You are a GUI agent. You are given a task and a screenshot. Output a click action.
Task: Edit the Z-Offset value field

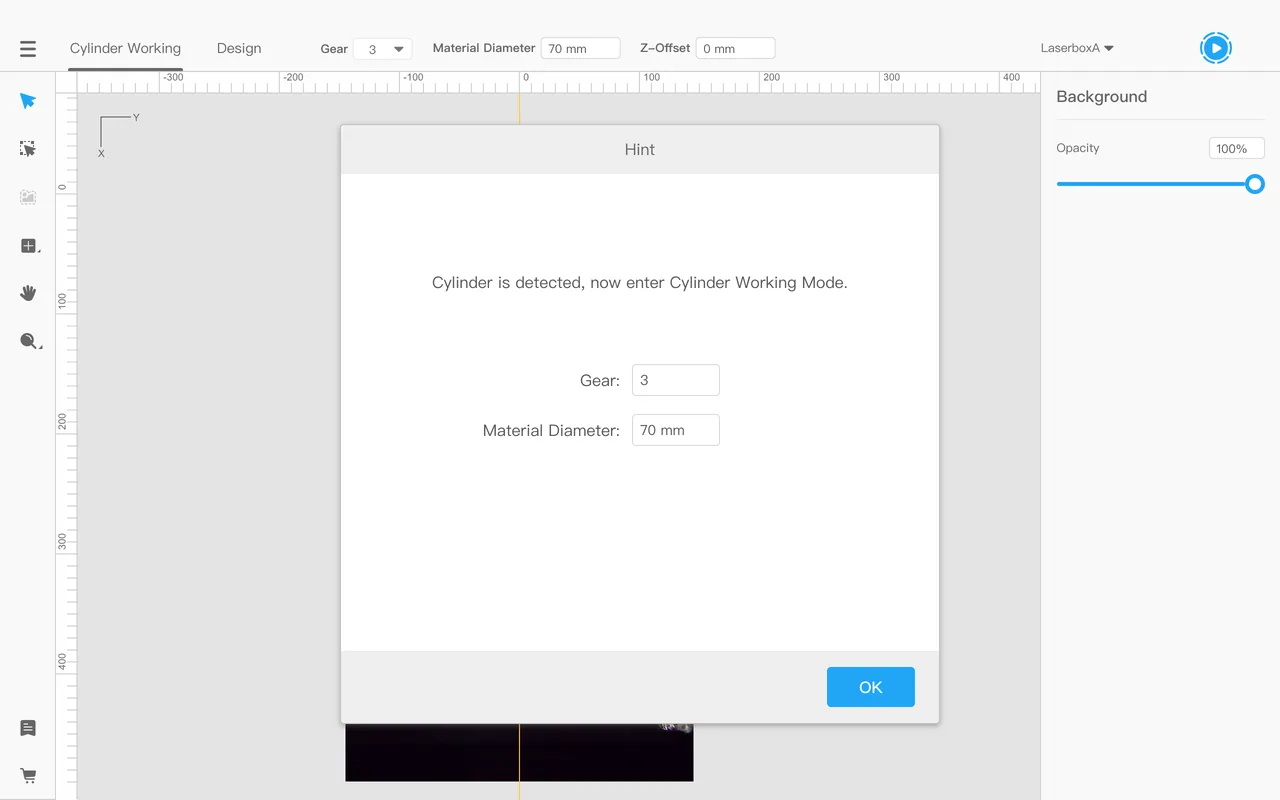(736, 48)
